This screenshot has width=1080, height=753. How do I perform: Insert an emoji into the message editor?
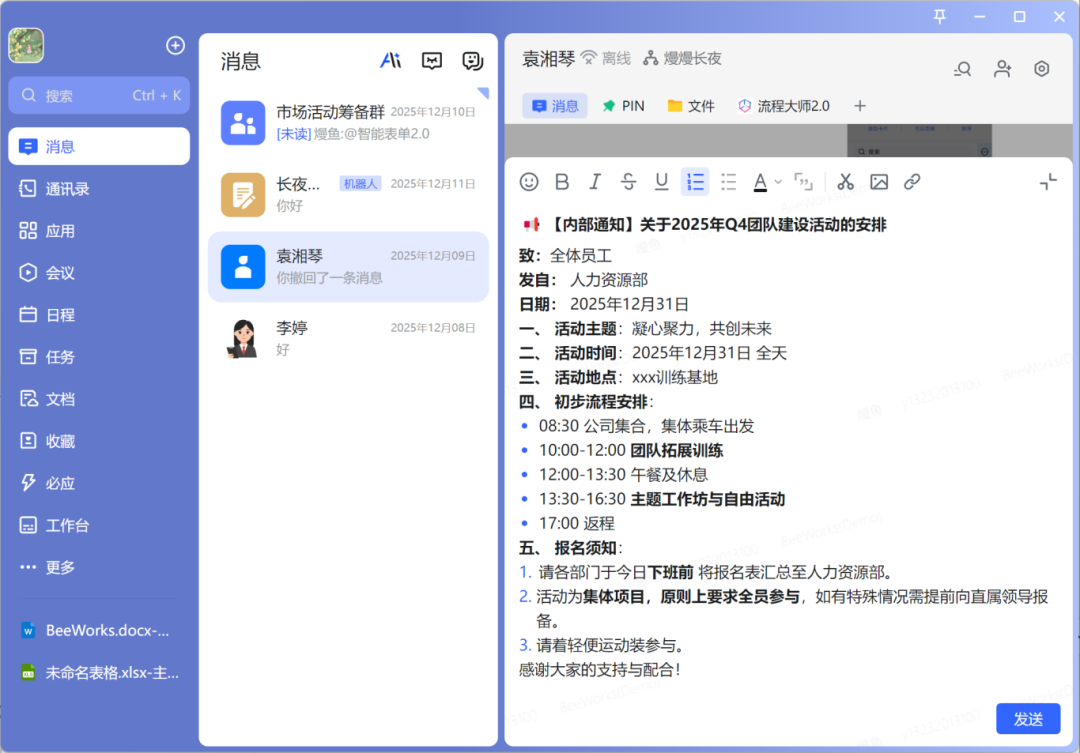pos(529,182)
